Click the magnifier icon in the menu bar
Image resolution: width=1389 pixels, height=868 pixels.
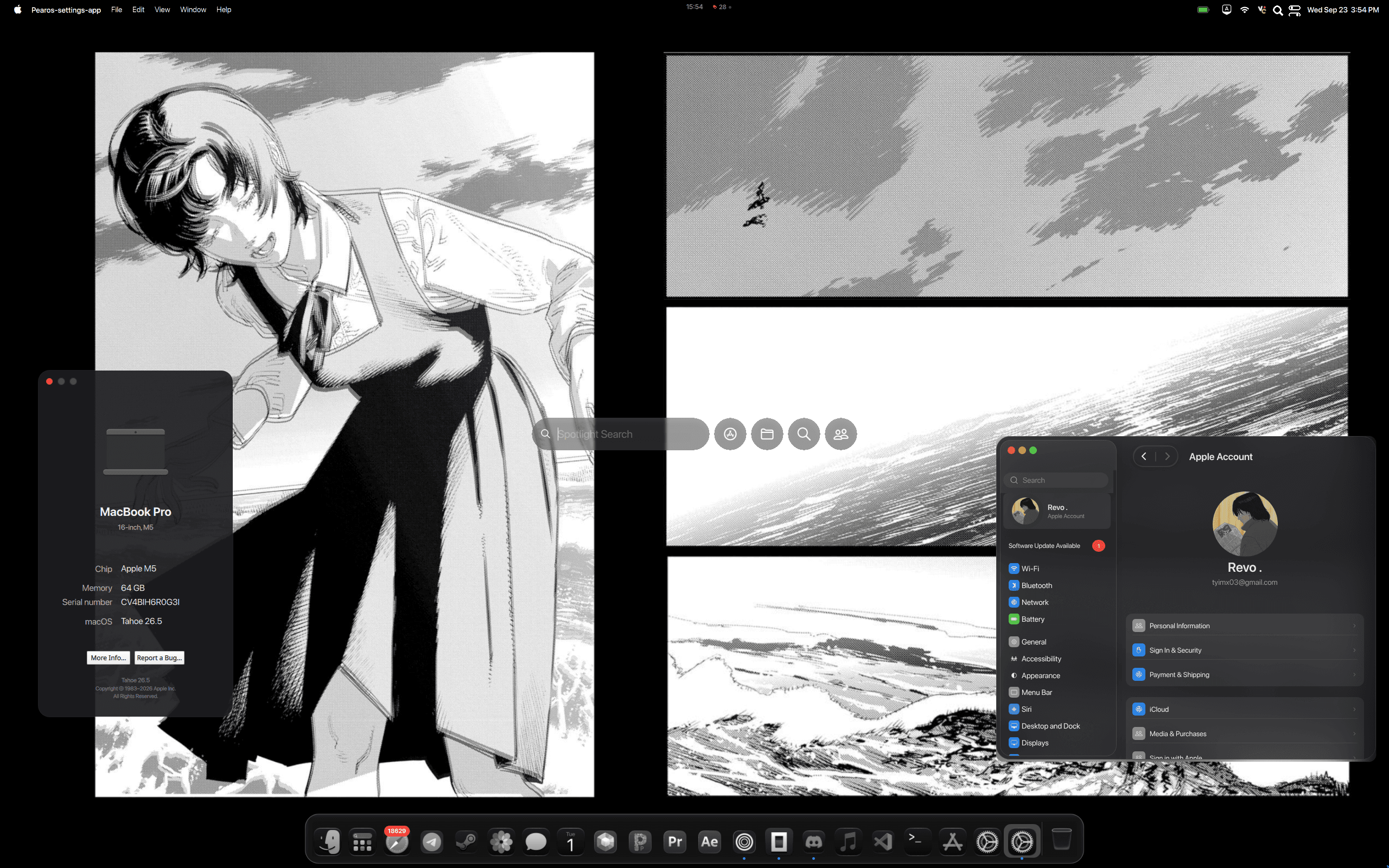click(x=1278, y=10)
